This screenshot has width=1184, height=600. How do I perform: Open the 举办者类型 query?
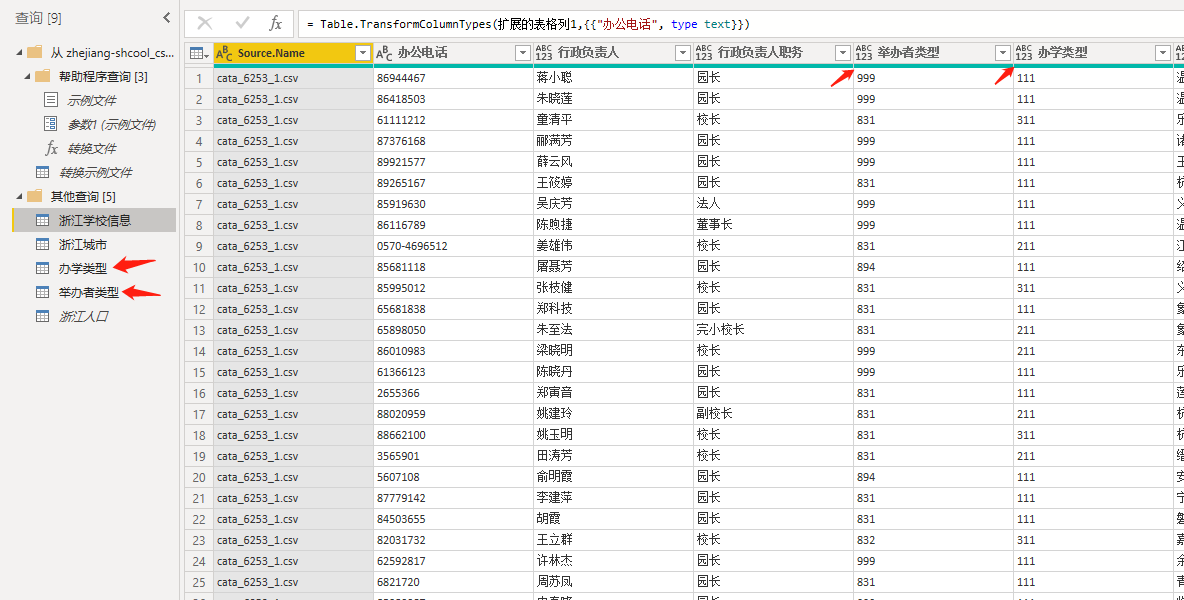tap(88, 292)
